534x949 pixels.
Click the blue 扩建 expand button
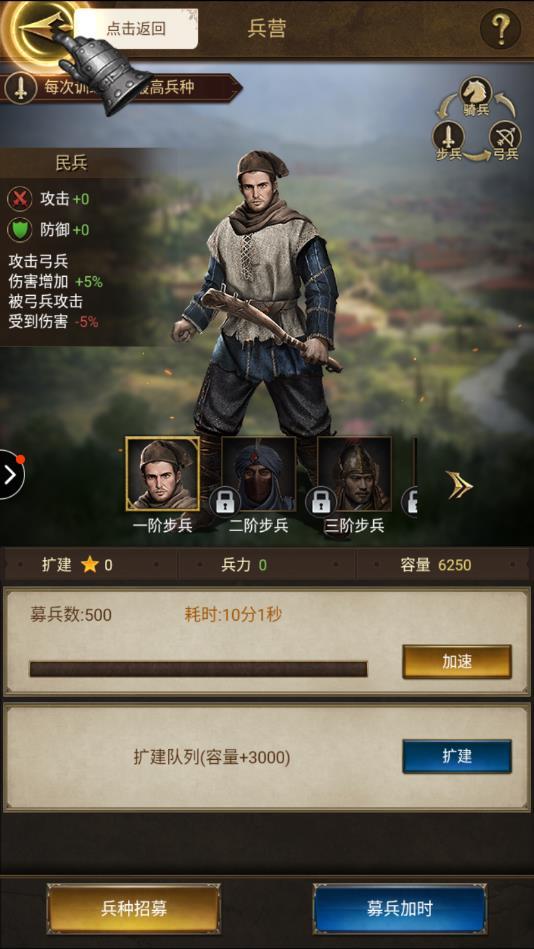pyautogui.click(x=457, y=757)
